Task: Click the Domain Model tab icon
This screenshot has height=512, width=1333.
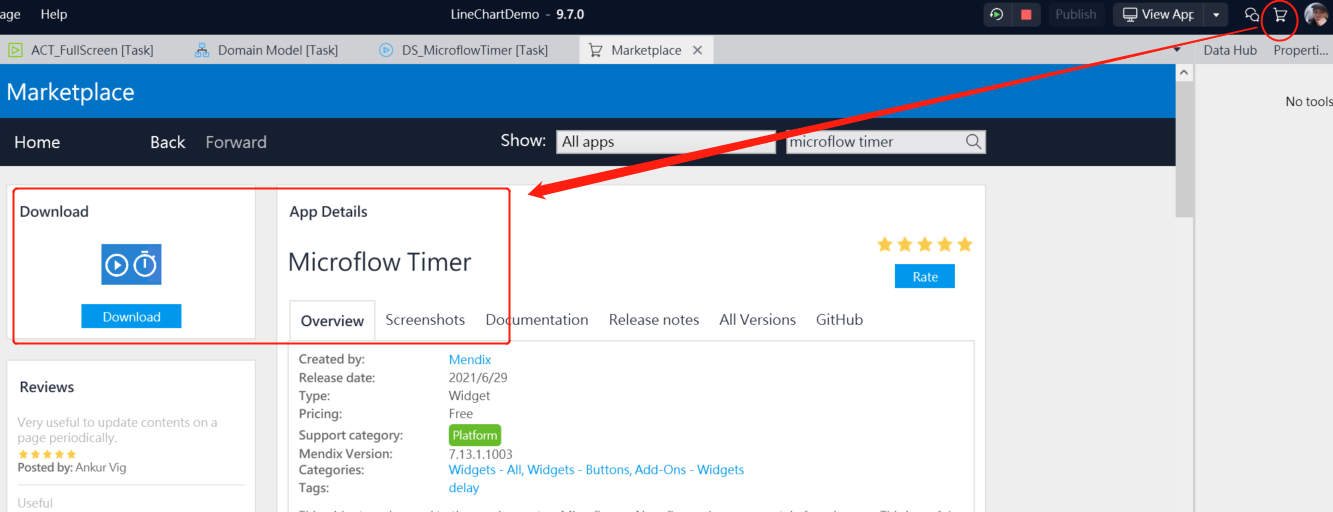Action: [202, 50]
